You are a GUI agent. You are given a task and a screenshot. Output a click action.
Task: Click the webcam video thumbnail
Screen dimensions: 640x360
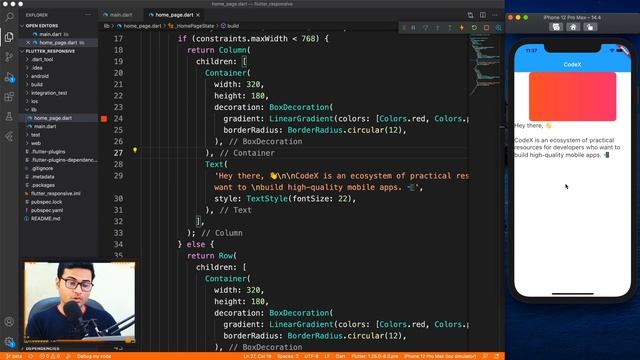point(80,302)
